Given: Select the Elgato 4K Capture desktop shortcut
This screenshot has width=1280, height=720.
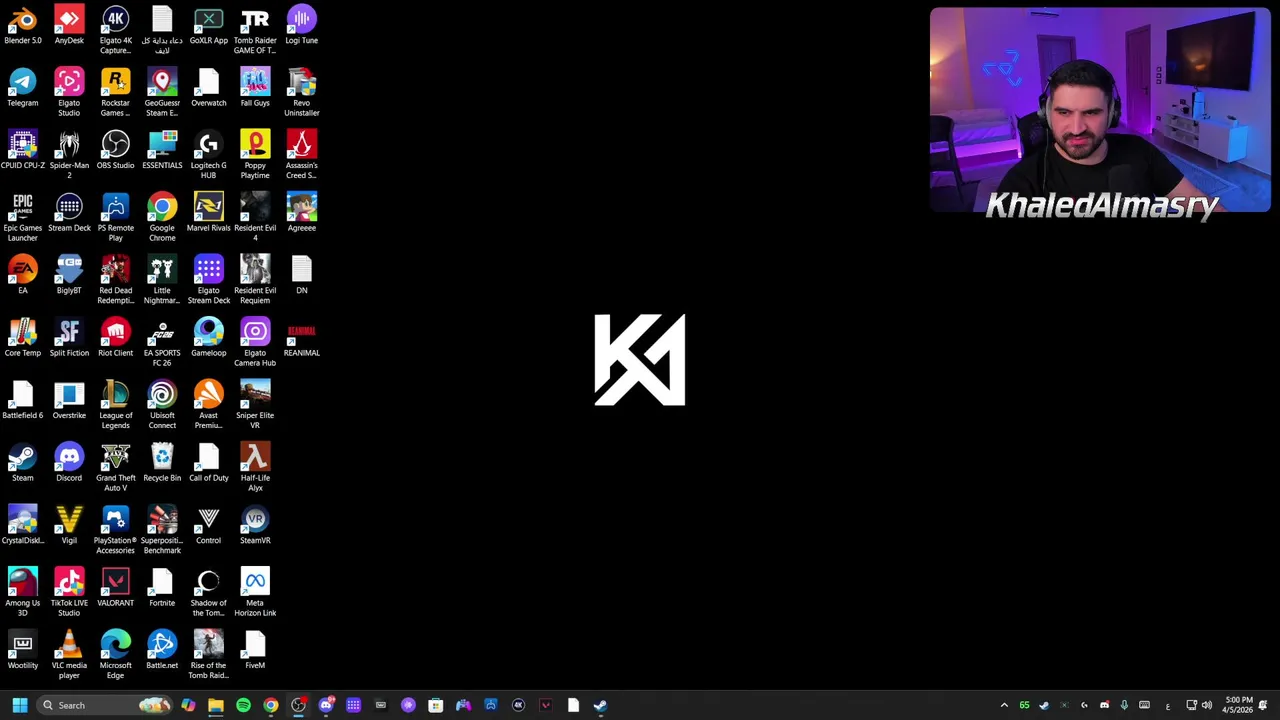Looking at the screenshot, I should click(x=115, y=30).
